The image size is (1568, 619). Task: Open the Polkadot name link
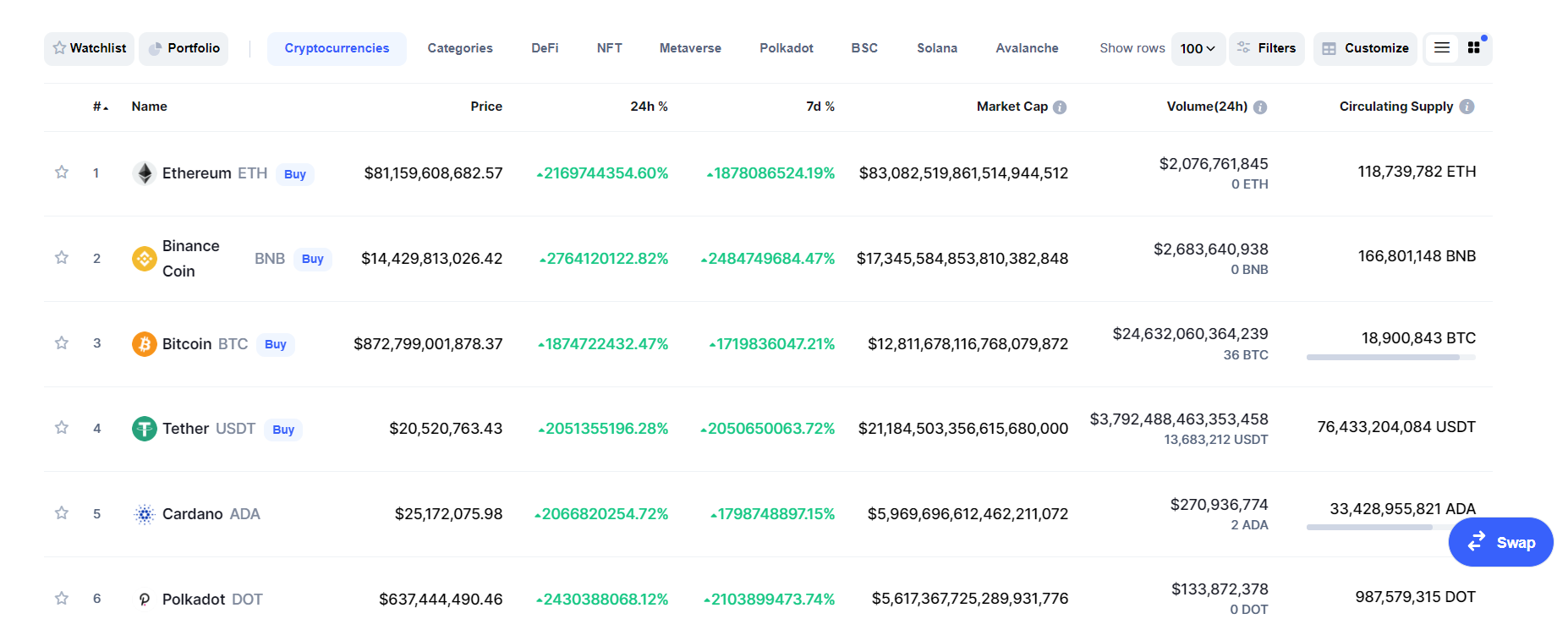(194, 600)
